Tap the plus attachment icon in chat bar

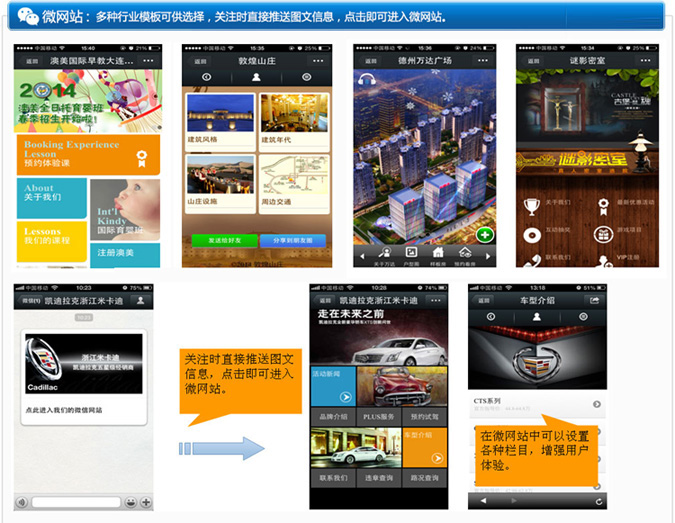point(146,502)
